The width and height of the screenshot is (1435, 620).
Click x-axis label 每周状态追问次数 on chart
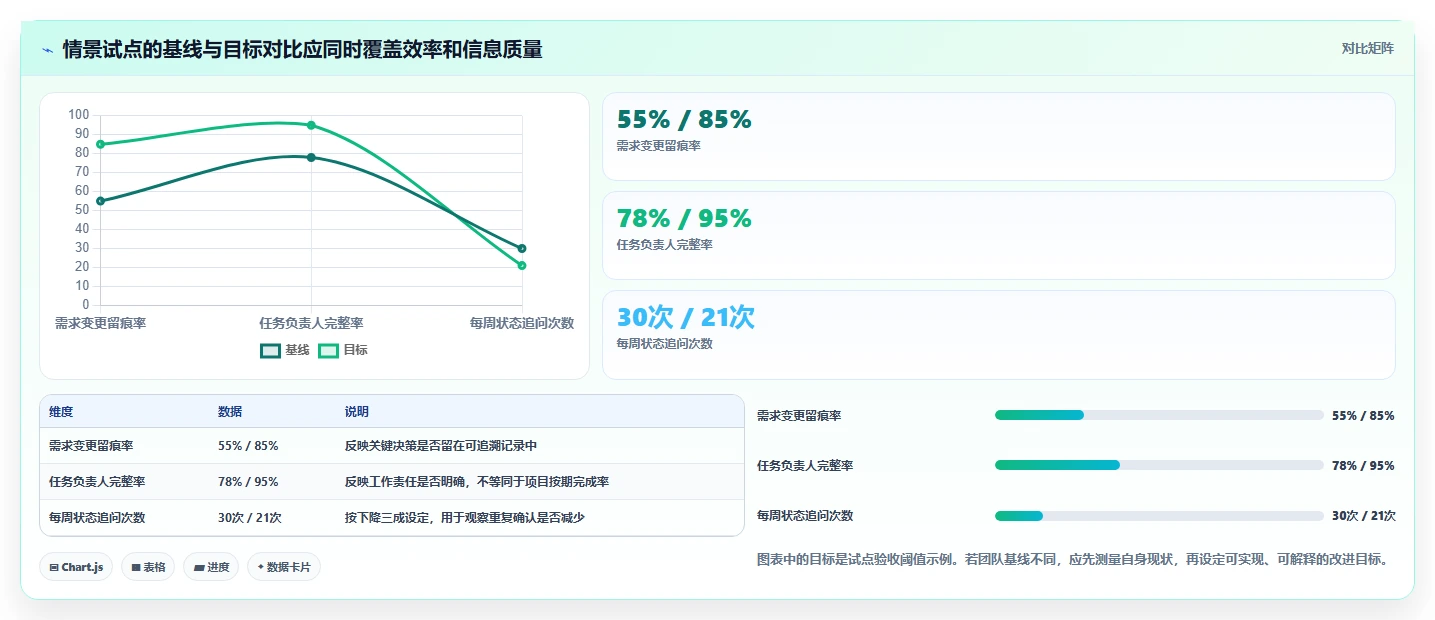[522, 323]
